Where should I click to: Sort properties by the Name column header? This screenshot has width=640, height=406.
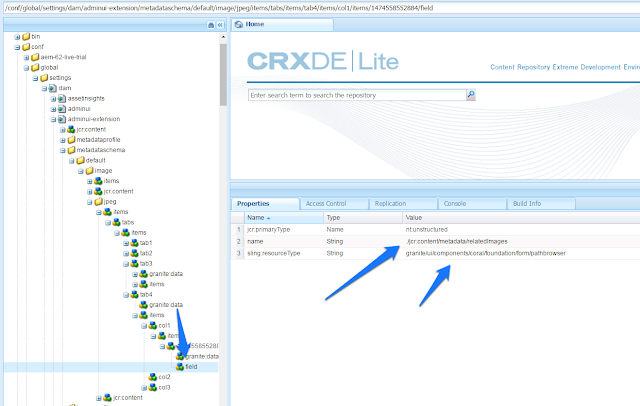284,218
